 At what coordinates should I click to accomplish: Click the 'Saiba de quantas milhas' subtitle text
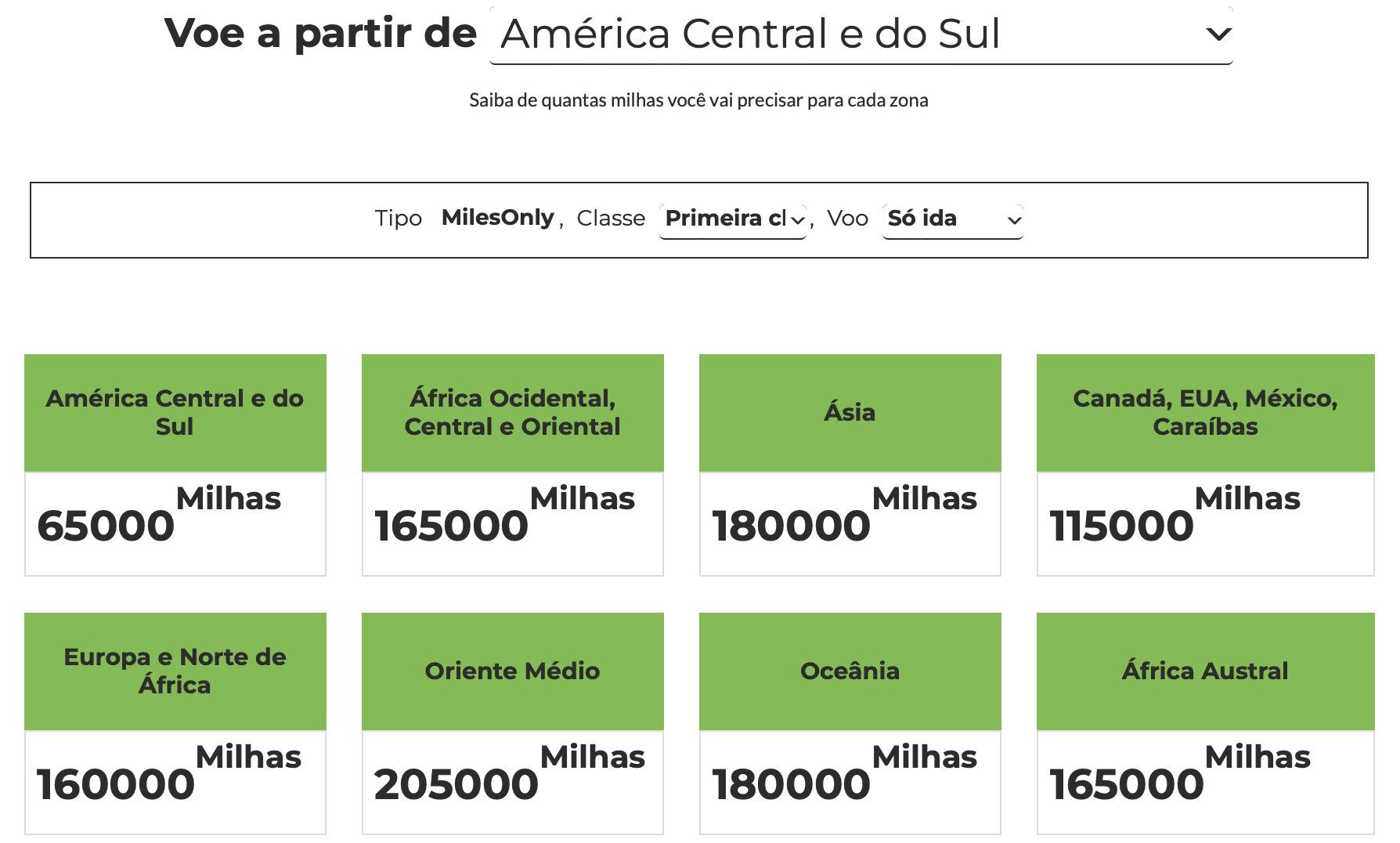[x=698, y=100]
